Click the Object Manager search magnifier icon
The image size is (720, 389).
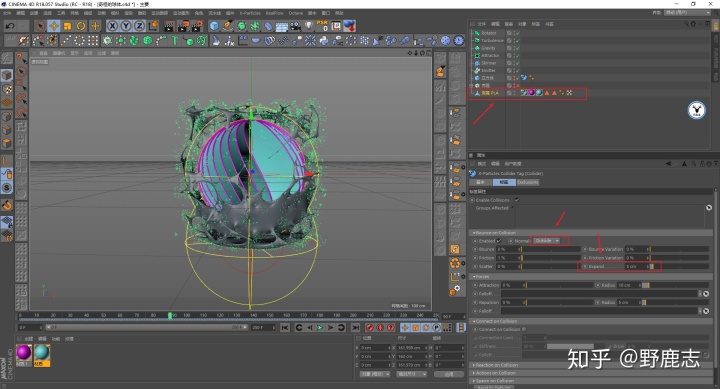(686, 23)
